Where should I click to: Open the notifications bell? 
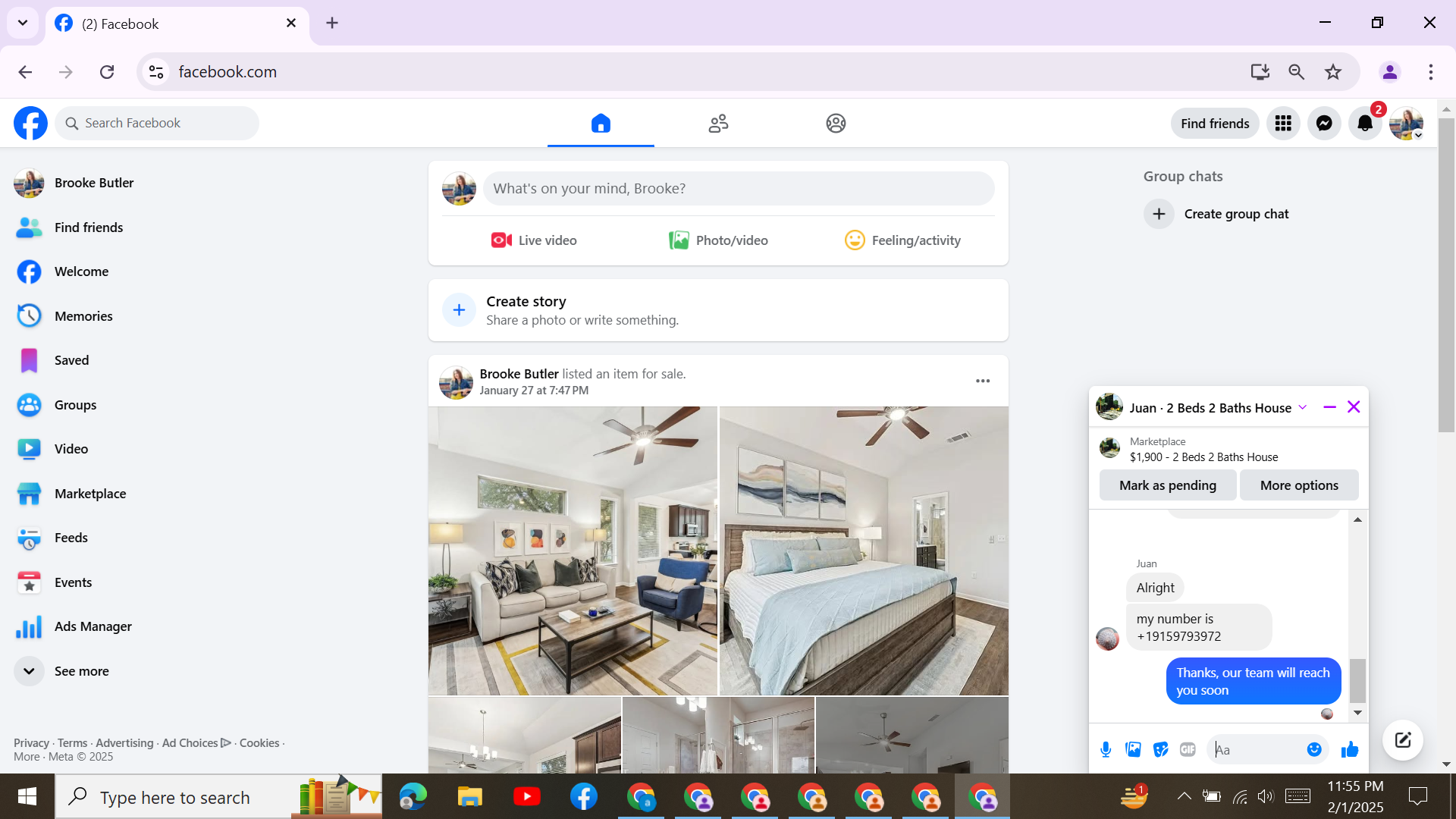[1365, 124]
